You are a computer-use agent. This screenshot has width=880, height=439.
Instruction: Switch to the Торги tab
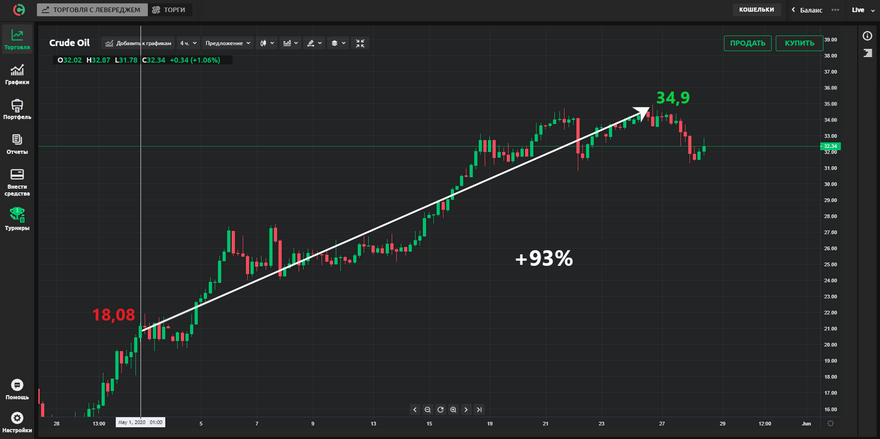click(x=172, y=9)
